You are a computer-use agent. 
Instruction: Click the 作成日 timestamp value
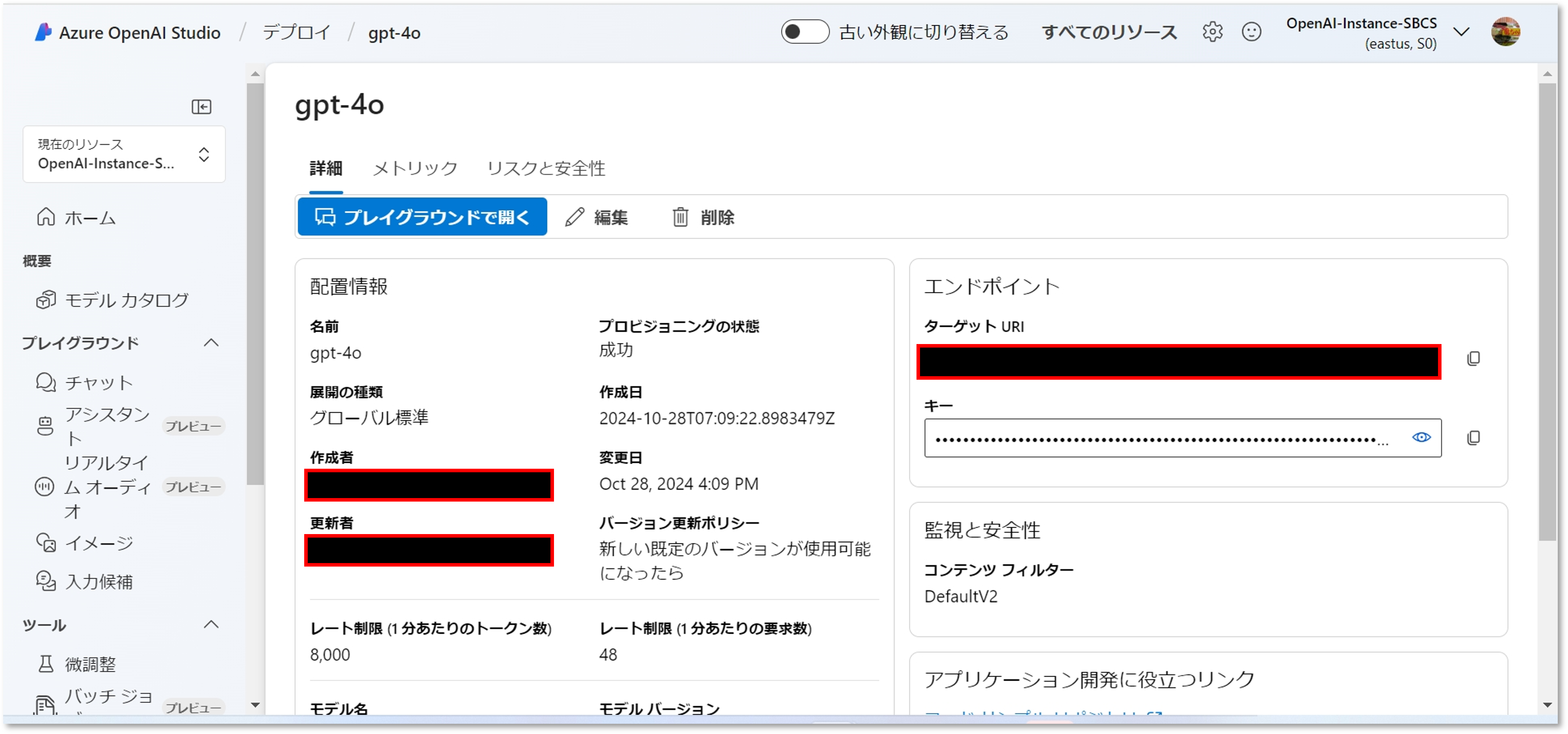(717, 418)
